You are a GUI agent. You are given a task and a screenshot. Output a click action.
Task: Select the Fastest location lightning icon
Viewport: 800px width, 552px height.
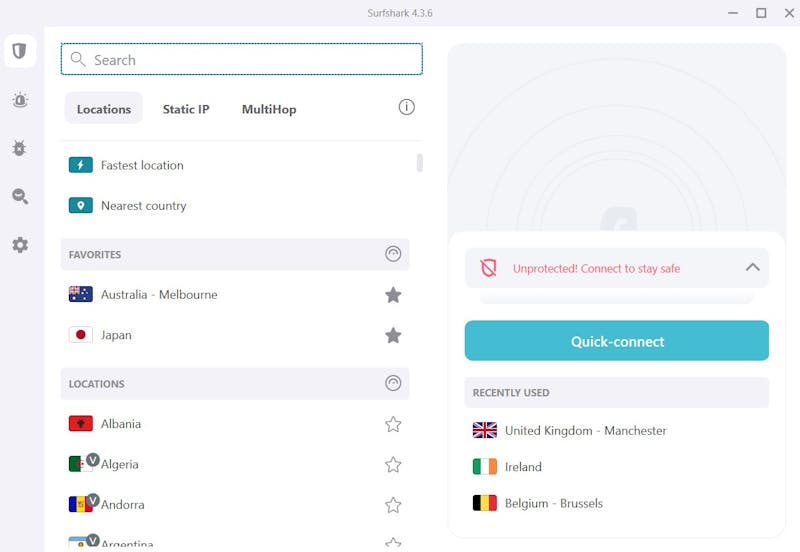81,165
